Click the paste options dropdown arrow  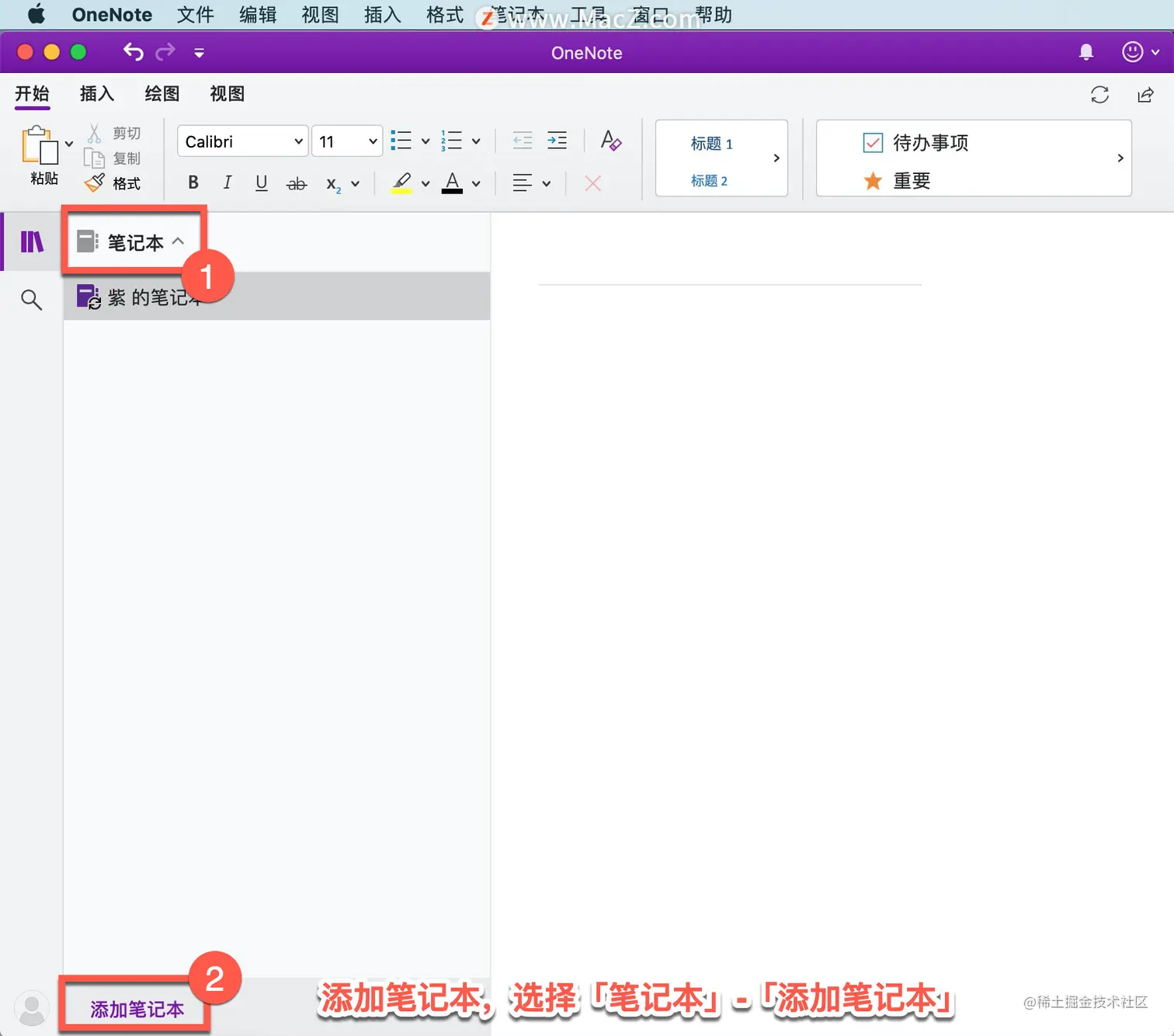(x=69, y=144)
